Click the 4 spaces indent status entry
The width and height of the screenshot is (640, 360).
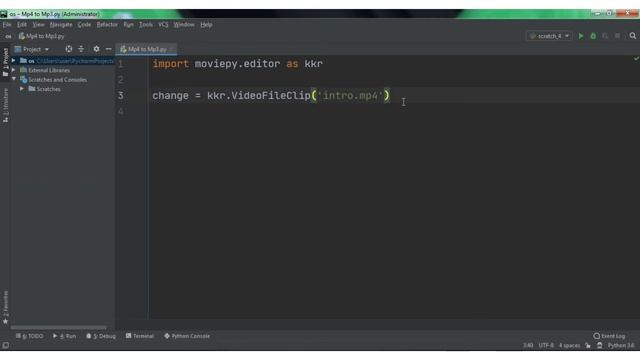click(x=569, y=345)
